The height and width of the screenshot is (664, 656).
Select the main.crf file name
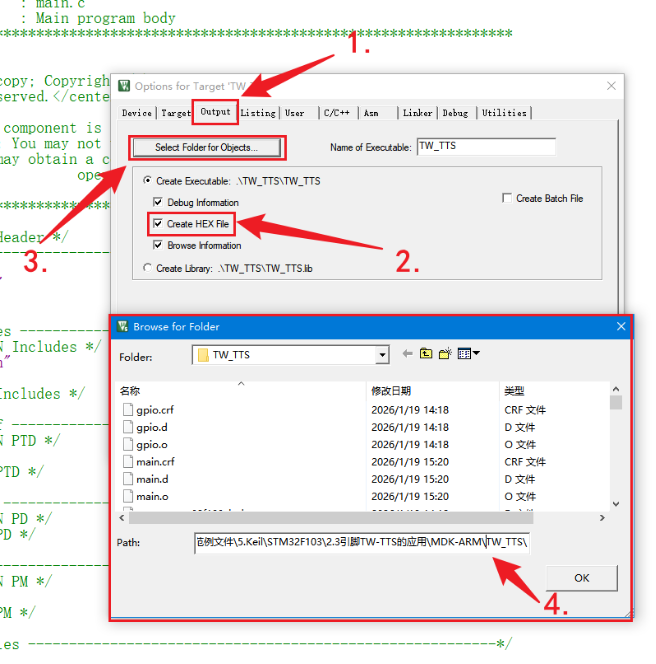pos(155,462)
